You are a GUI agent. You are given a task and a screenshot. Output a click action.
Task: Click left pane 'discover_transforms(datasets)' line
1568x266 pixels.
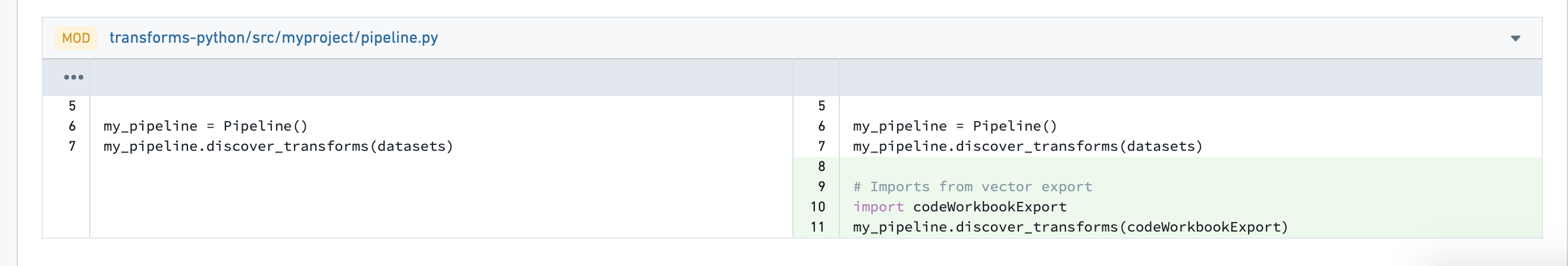click(x=278, y=145)
